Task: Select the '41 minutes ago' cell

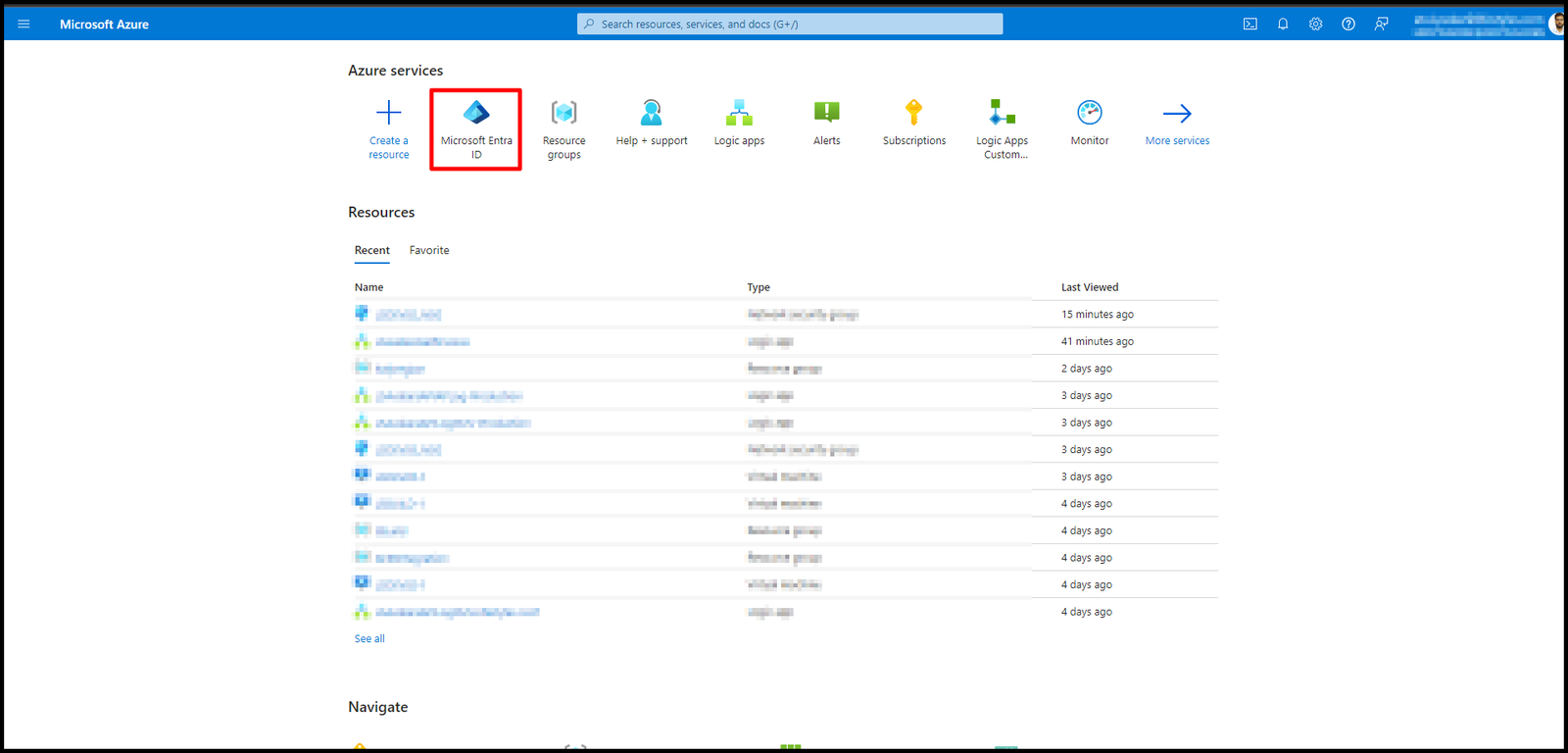Action: (x=1098, y=342)
